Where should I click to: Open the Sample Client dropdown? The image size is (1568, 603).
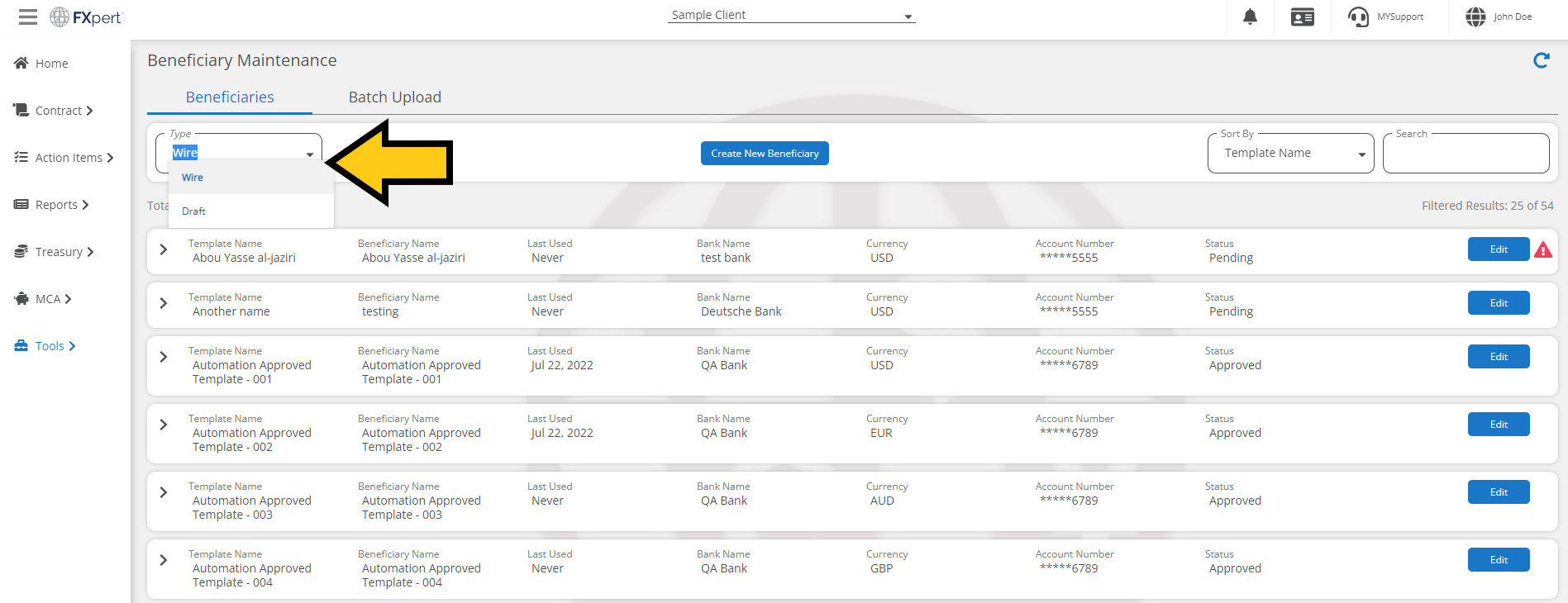click(791, 15)
